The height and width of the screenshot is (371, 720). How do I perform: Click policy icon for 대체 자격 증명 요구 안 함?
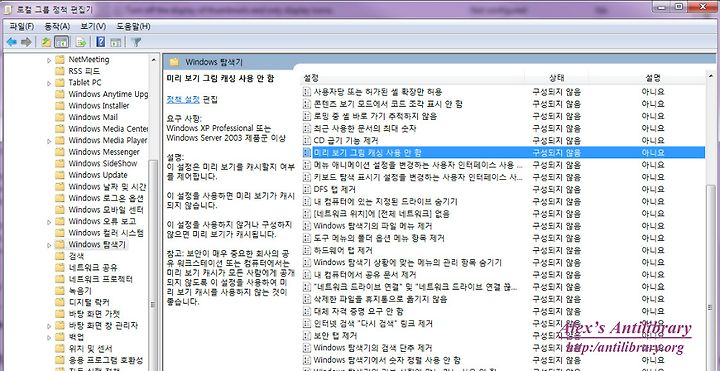pyautogui.click(x=307, y=311)
